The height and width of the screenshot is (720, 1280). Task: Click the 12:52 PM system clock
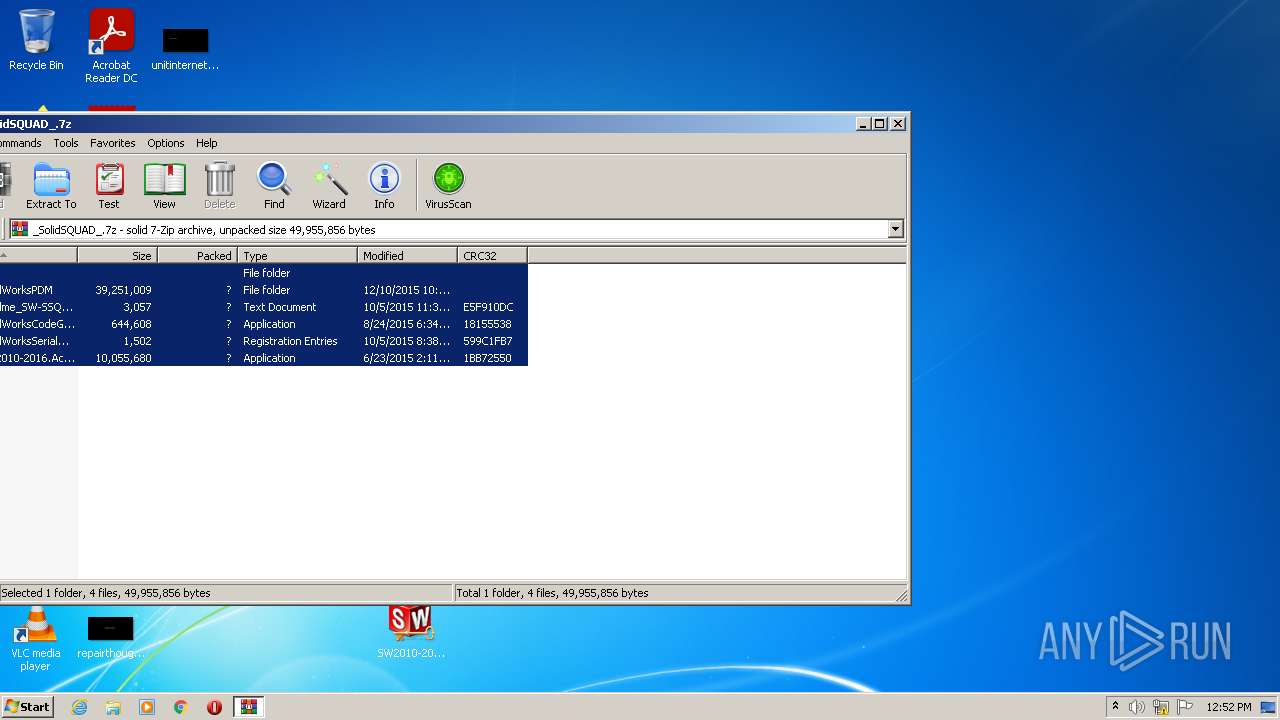pos(1228,707)
